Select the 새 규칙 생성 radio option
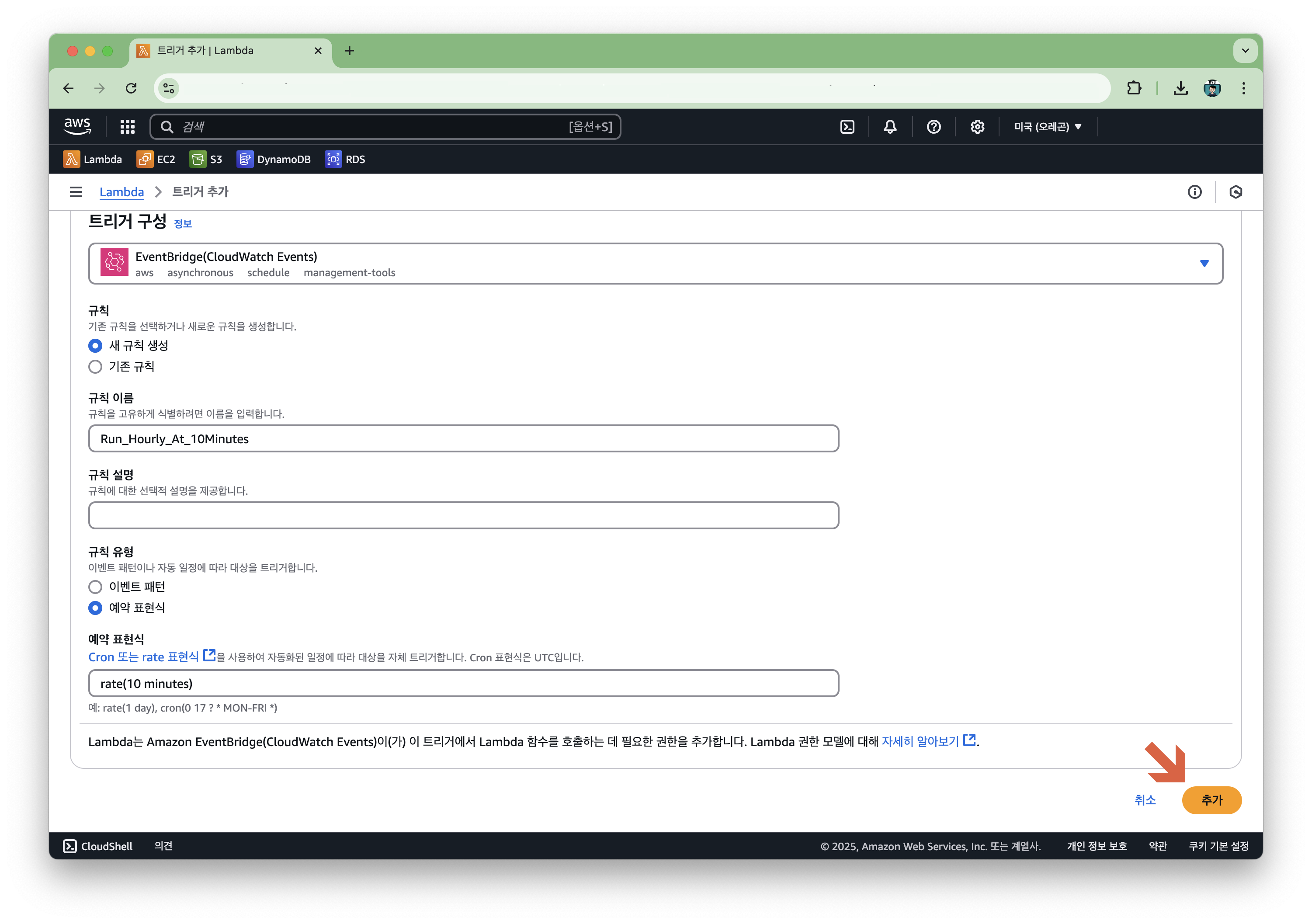The image size is (1312, 924). 95,346
